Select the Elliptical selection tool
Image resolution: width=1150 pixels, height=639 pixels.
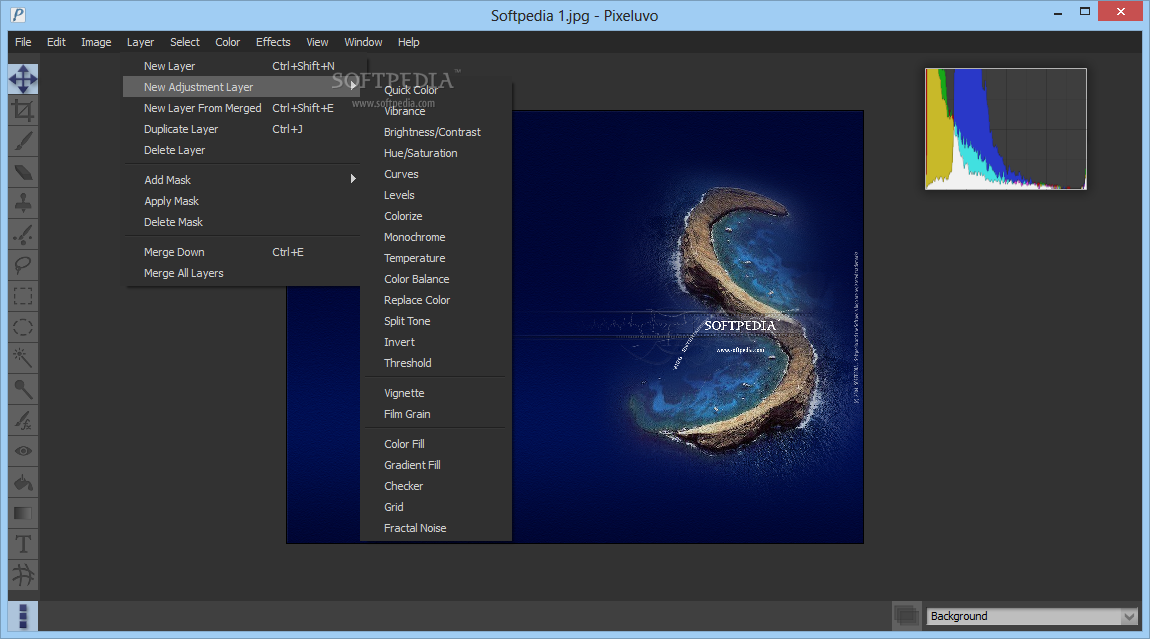pyautogui.click(x=23, y=327)
